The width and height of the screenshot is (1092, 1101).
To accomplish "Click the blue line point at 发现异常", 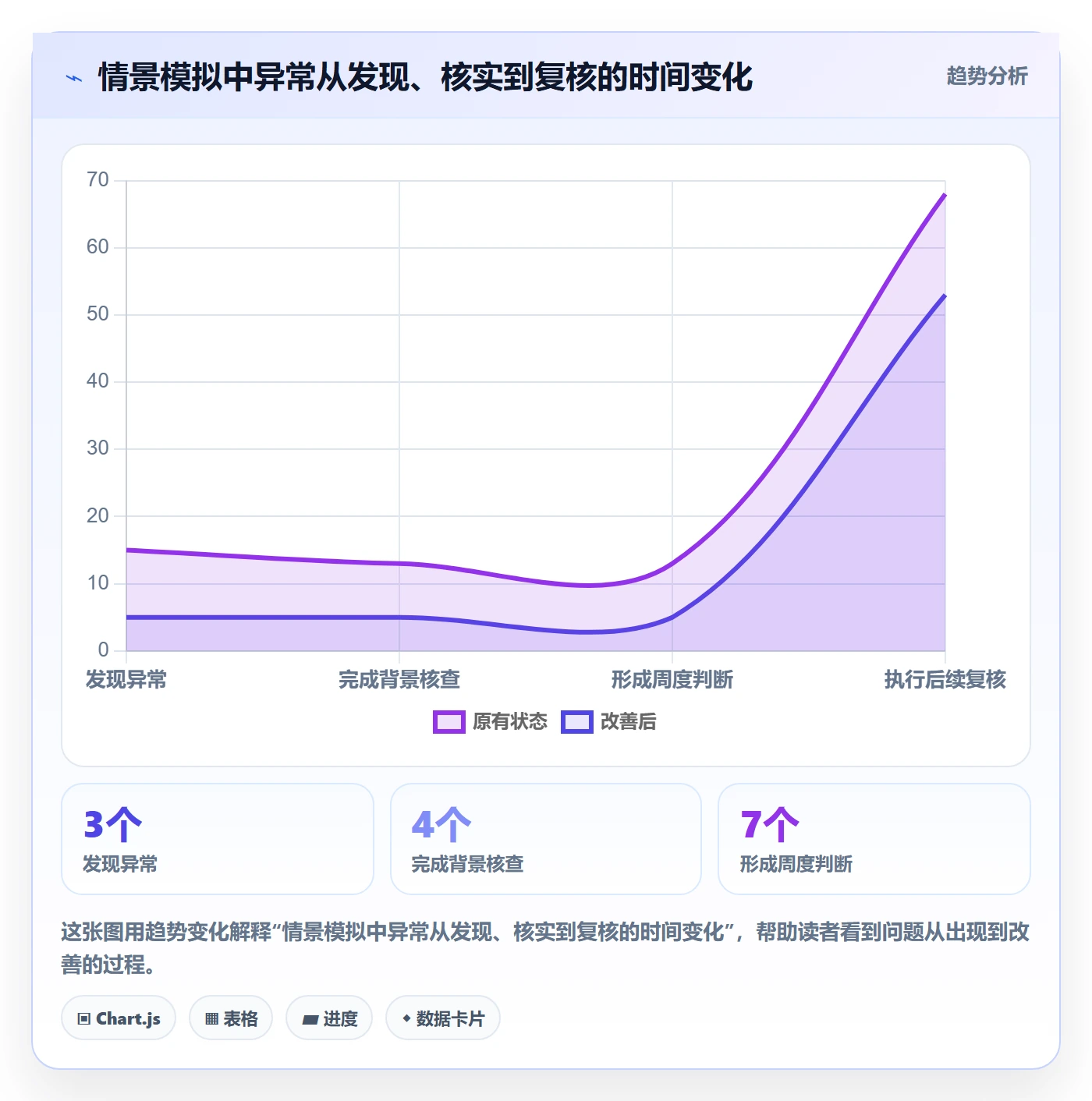I will [x=126, y=617].
